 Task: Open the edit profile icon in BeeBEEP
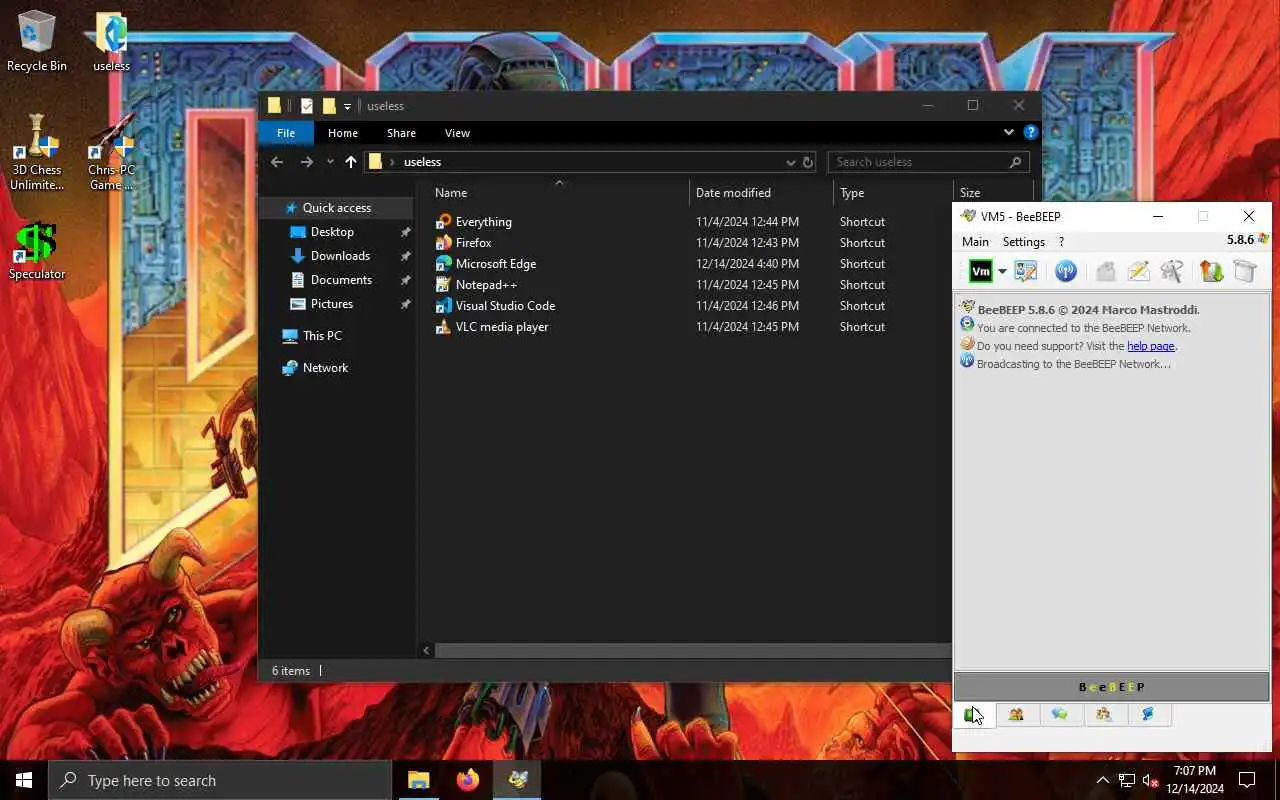pos(1025,271)
